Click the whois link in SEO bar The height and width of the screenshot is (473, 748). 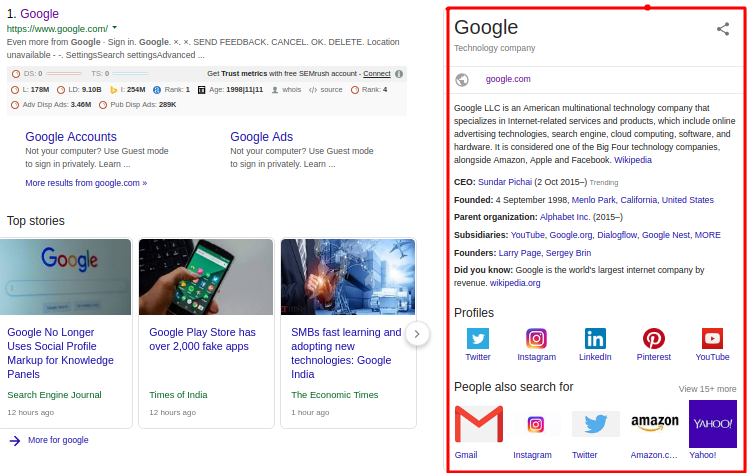click(291, 90)
